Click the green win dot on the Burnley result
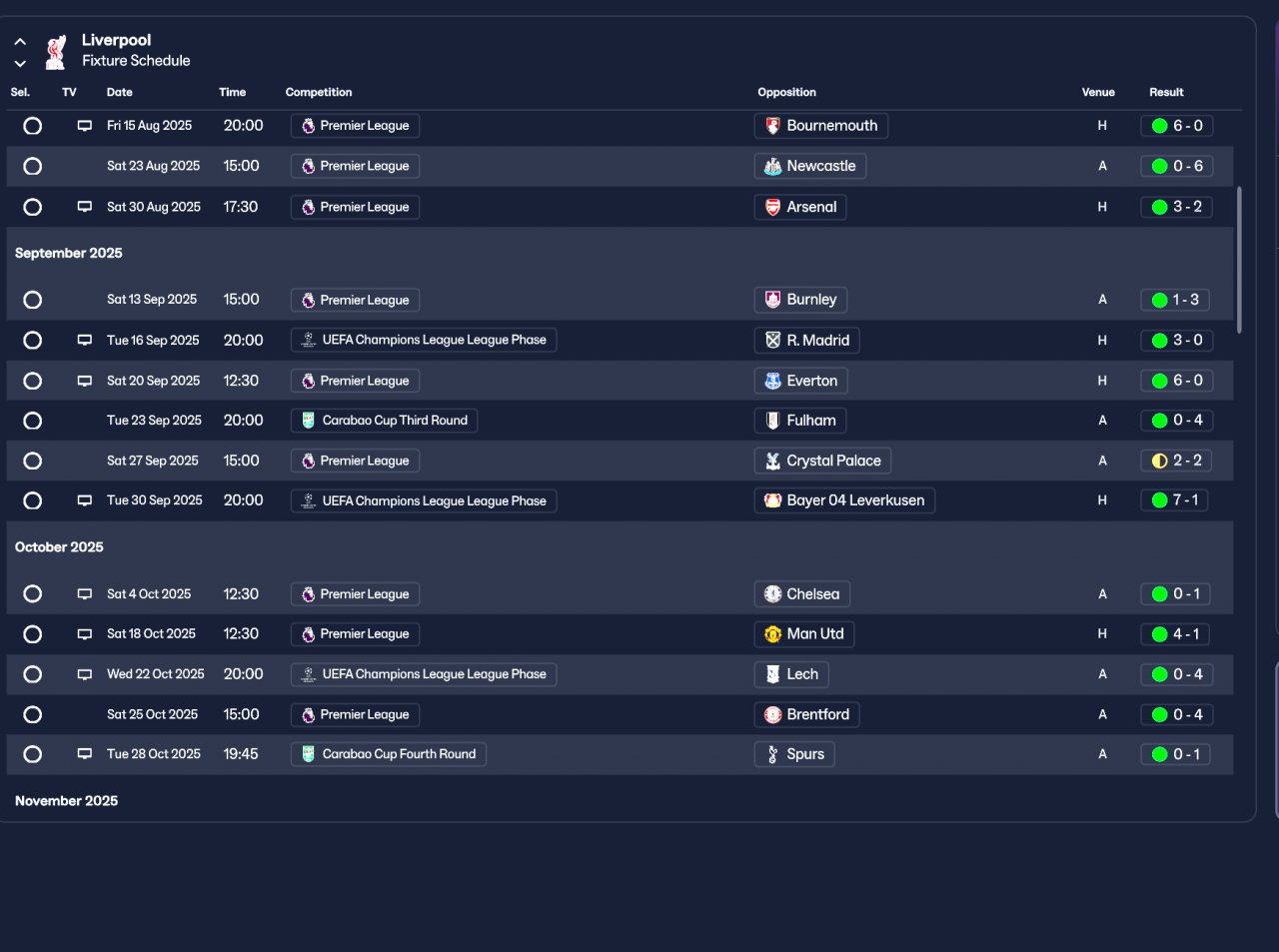 (x=1160, y=300)
